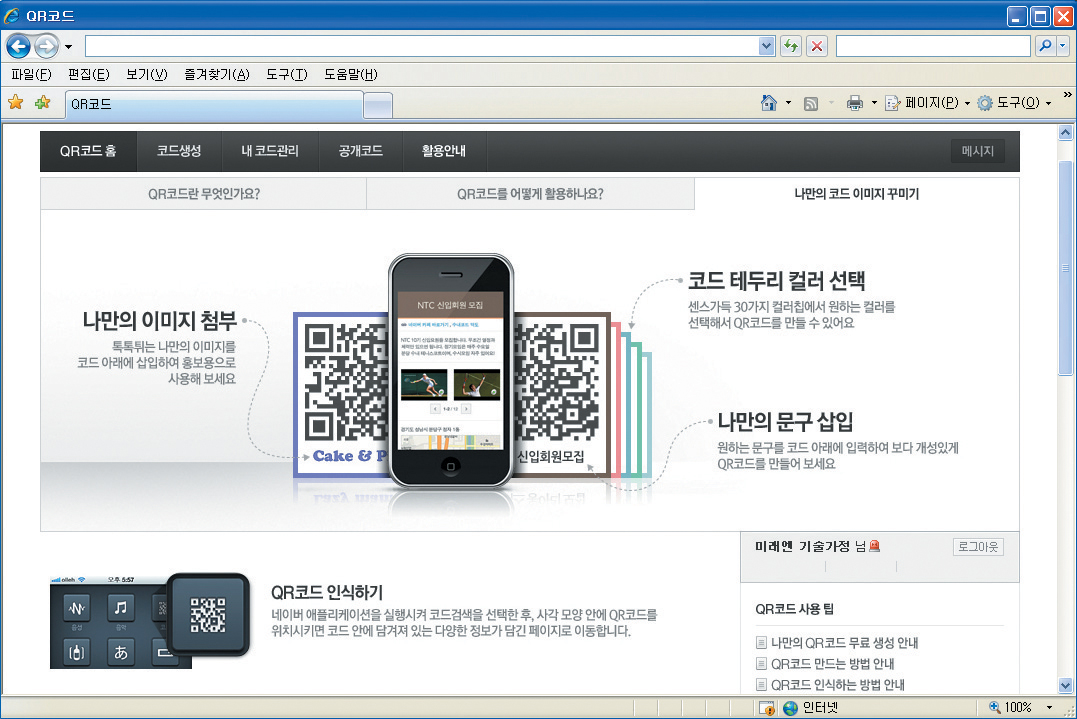The width and height of the screenshot is (1077, 719).
Task: Open the 즐겨찾기(A) menu
Action: click(x=216, y=75)
